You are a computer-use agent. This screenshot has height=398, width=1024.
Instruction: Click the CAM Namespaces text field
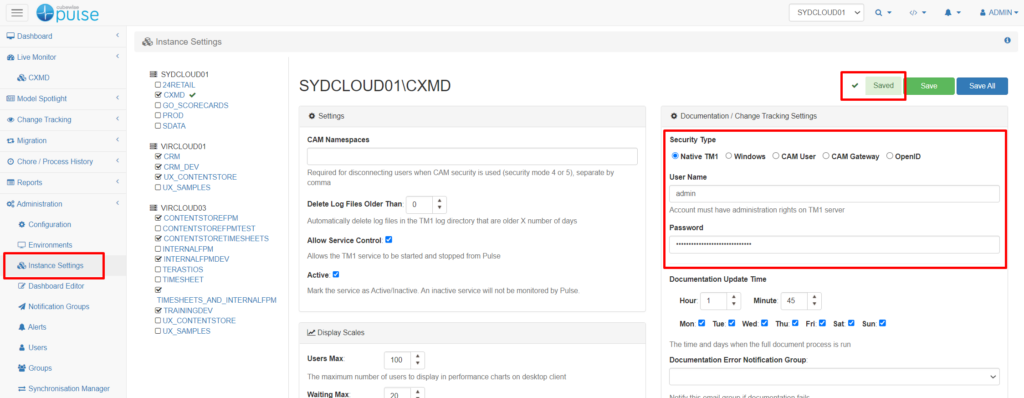pyautogui.click(x=472, y=157)
